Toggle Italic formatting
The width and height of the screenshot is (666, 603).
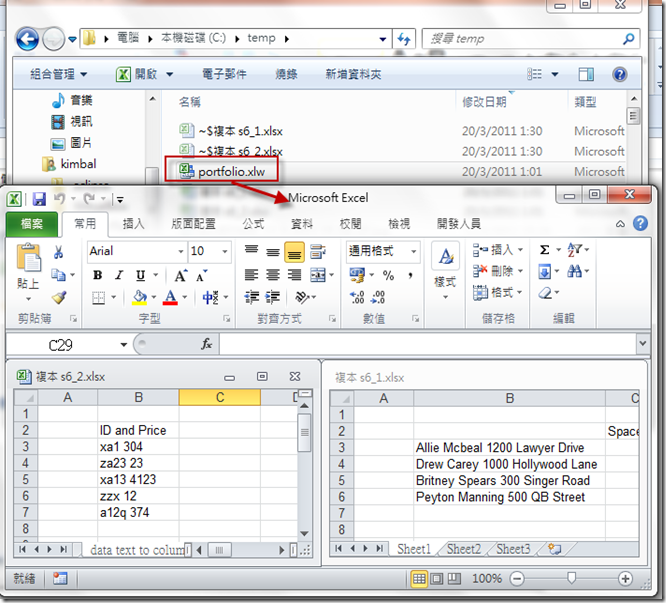[119, 275]
